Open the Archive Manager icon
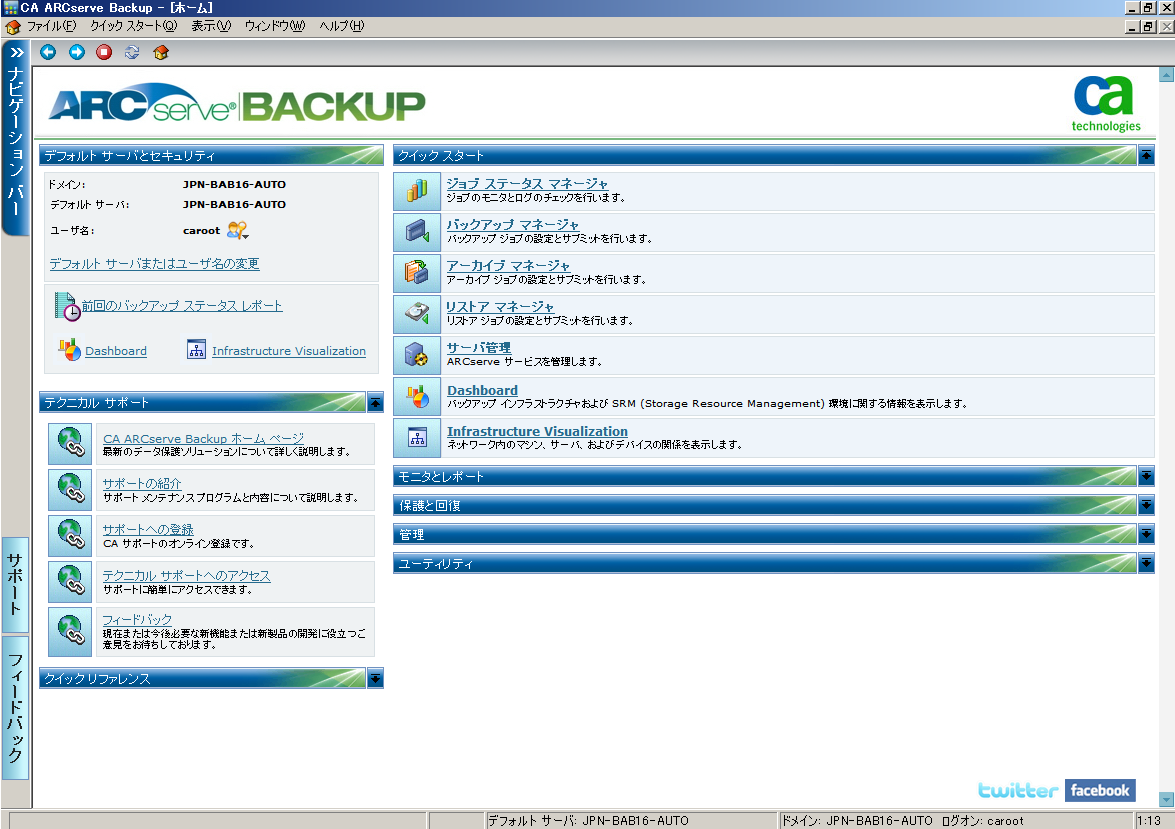This screenshot has height=829, width=1175. [417, 272]
